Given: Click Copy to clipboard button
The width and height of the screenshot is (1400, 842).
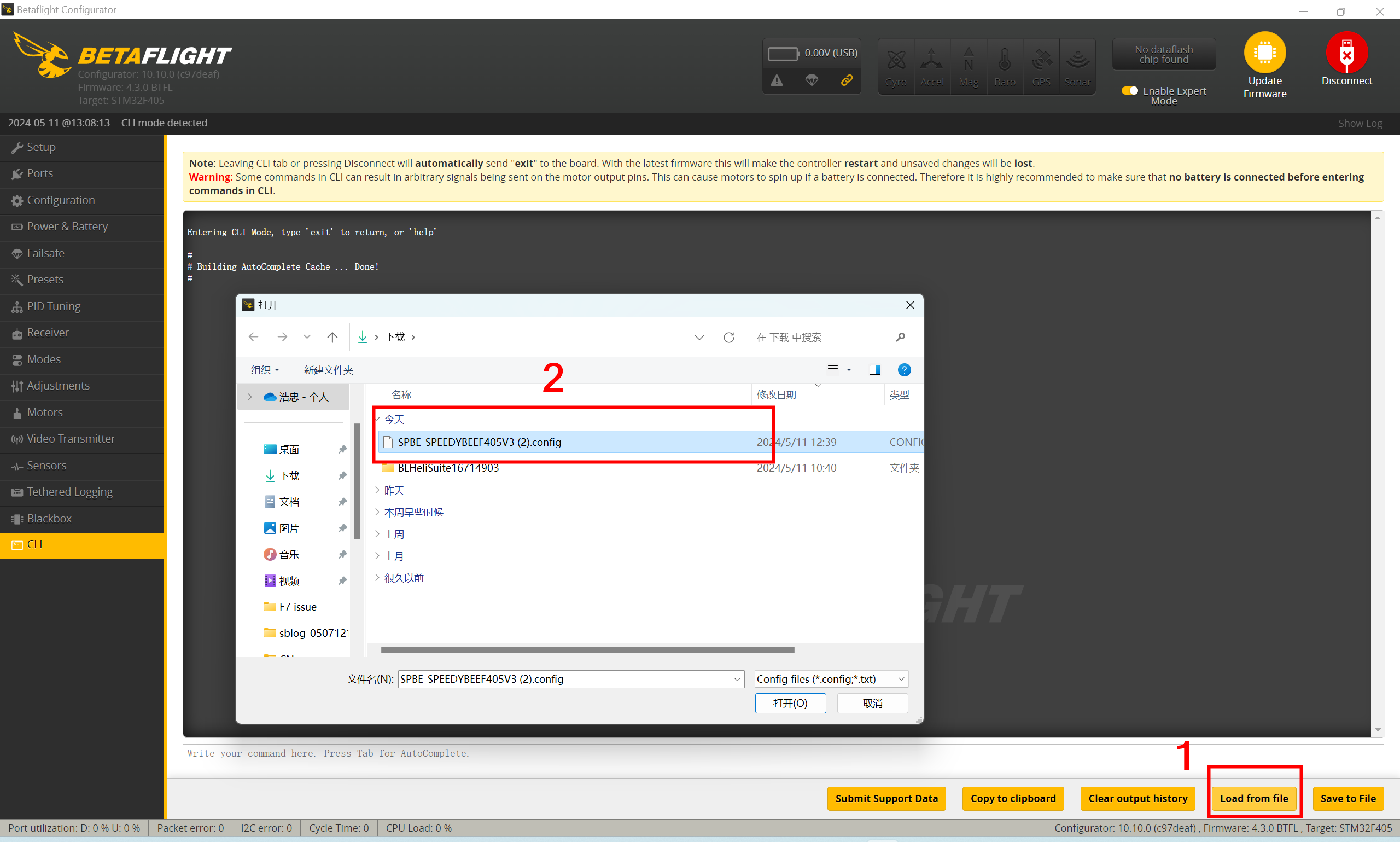Looking at the screenshot, I should pos(1013,798).
